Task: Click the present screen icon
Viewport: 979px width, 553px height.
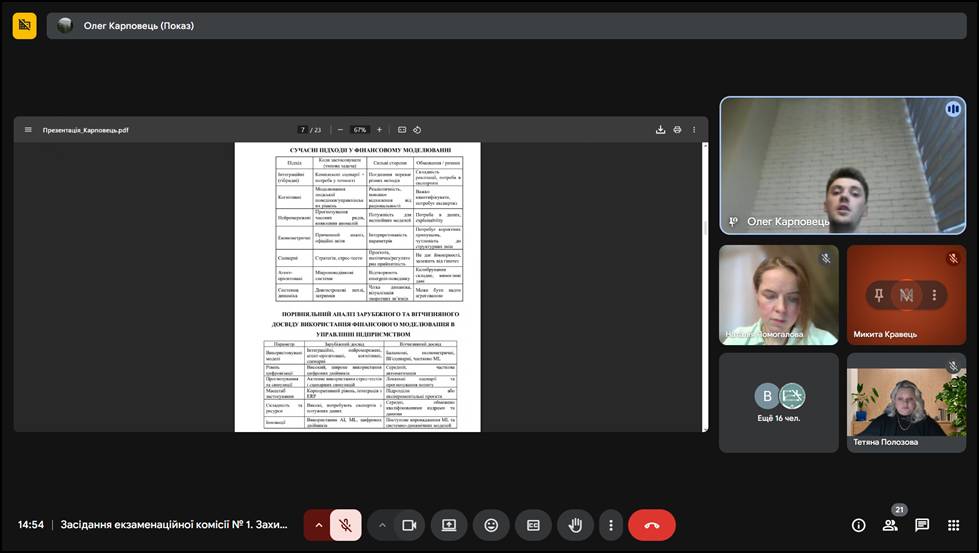Action: click(449, 525)
